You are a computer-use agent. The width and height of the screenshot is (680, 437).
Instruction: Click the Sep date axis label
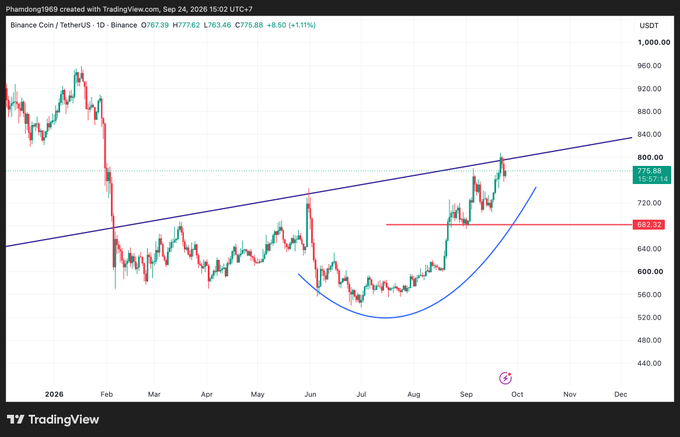[x=466, y=395]
